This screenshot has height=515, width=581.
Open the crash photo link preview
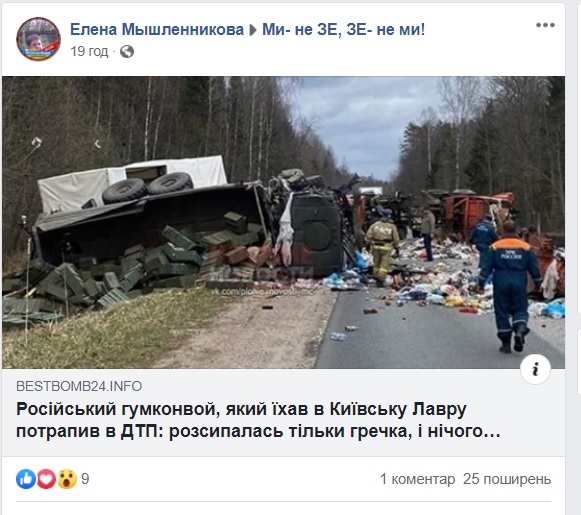click(x=283, y=222)
